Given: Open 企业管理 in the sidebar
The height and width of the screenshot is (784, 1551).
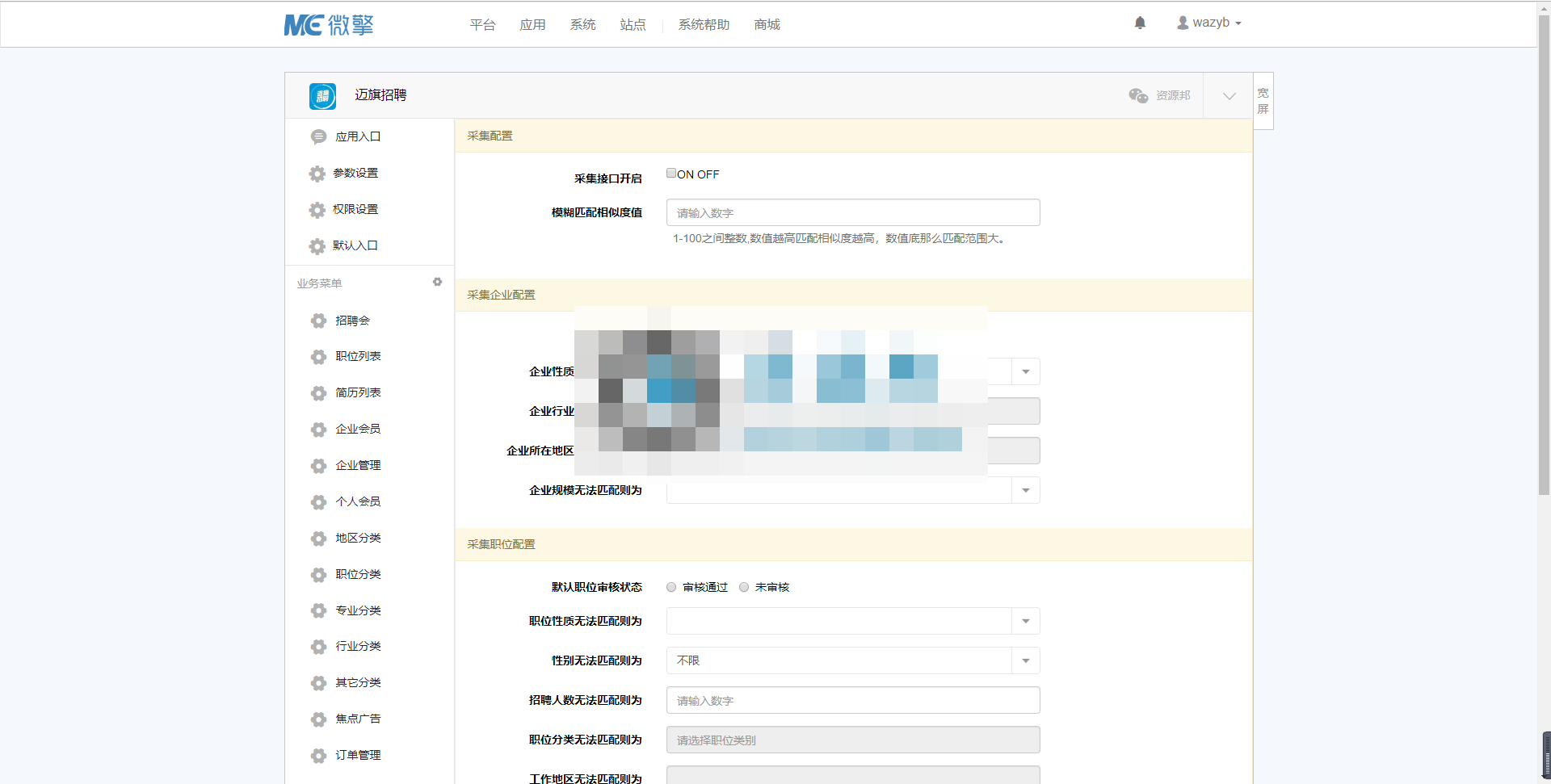Looking at the screenshot, I should 358,466.
